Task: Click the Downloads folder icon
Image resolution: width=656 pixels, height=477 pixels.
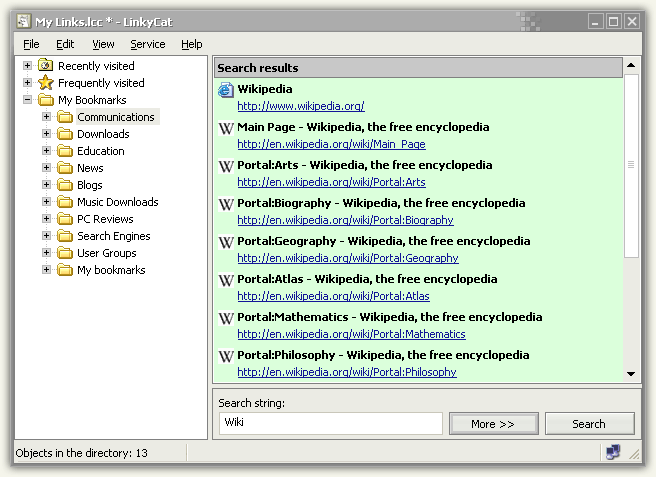Action: [x=65, y=134]
